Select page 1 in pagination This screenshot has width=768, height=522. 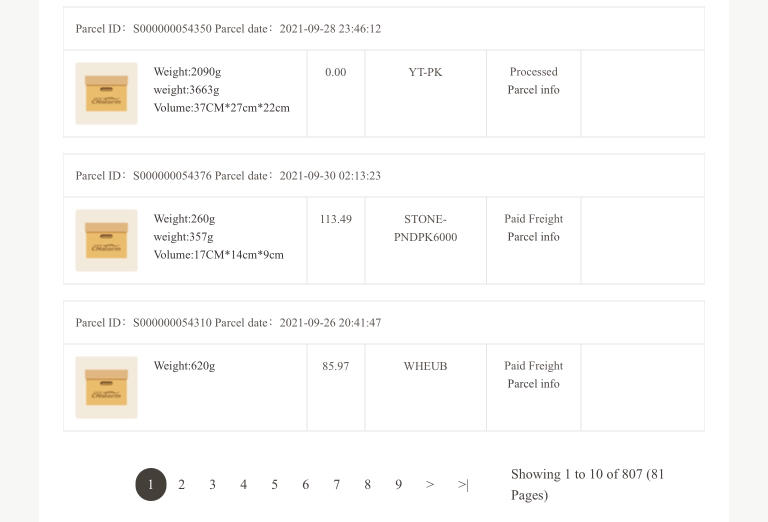click(151, 485)
